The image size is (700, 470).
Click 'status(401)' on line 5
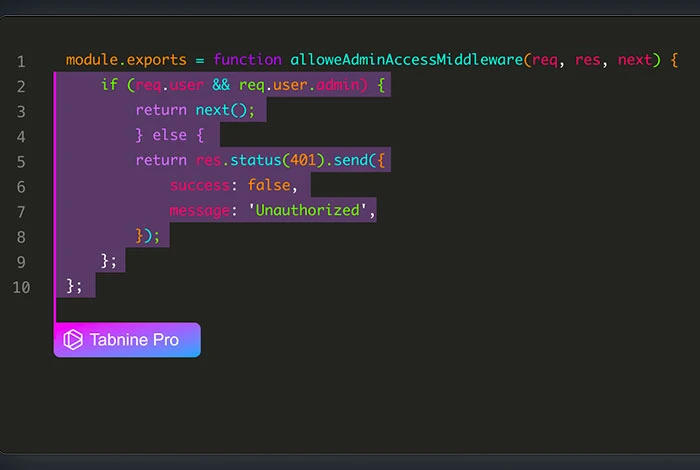pyautogui.click(x=277, y=160)
